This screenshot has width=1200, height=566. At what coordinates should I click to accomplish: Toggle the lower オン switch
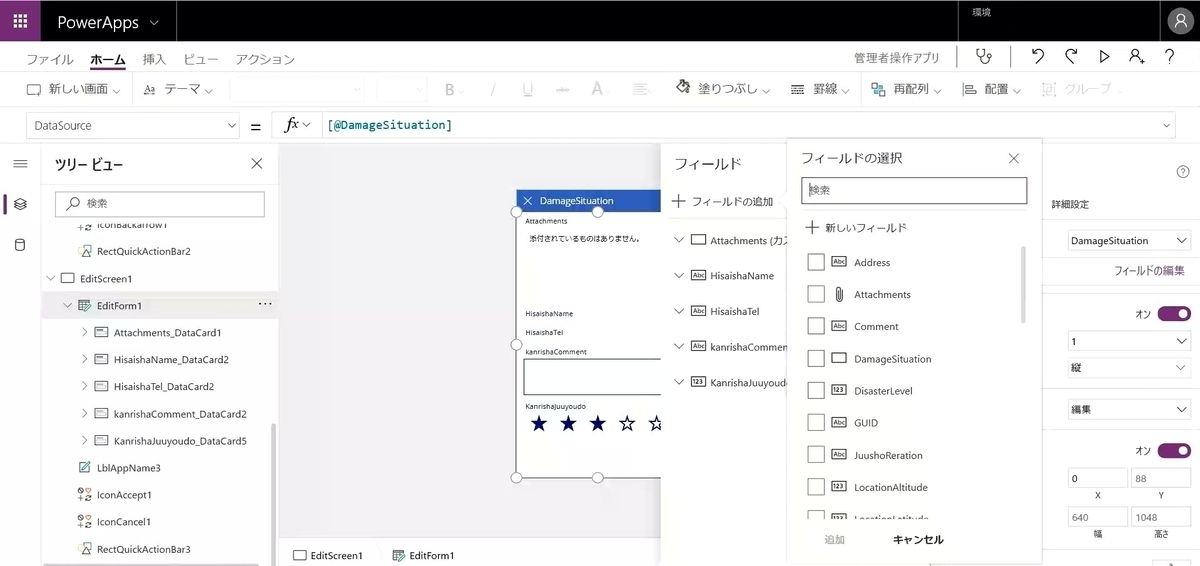point(1174,451)
